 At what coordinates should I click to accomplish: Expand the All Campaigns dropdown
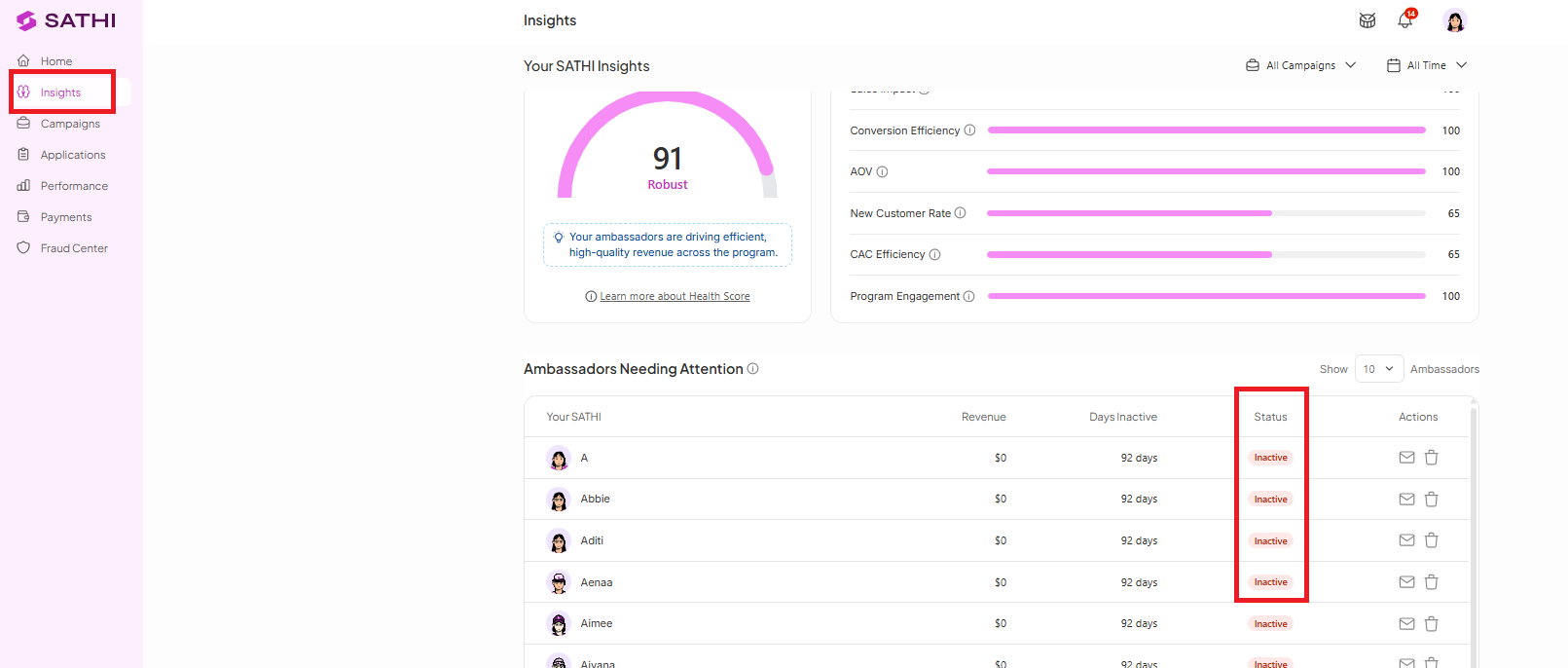pyautogui.click(x=1301, y=65)
